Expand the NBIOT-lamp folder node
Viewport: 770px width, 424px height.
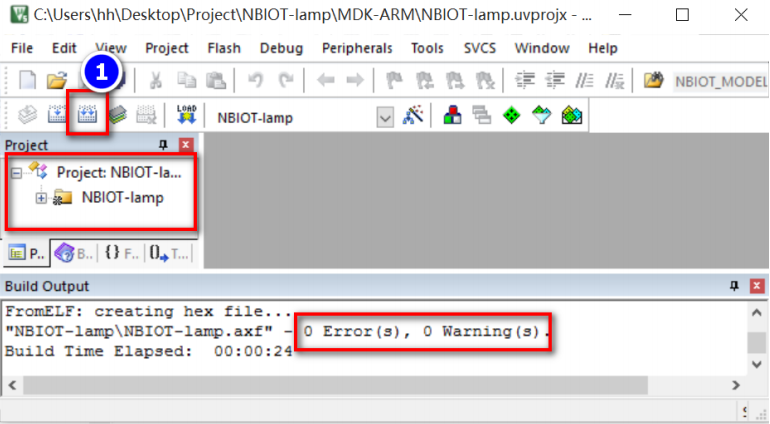click(41, 198)
